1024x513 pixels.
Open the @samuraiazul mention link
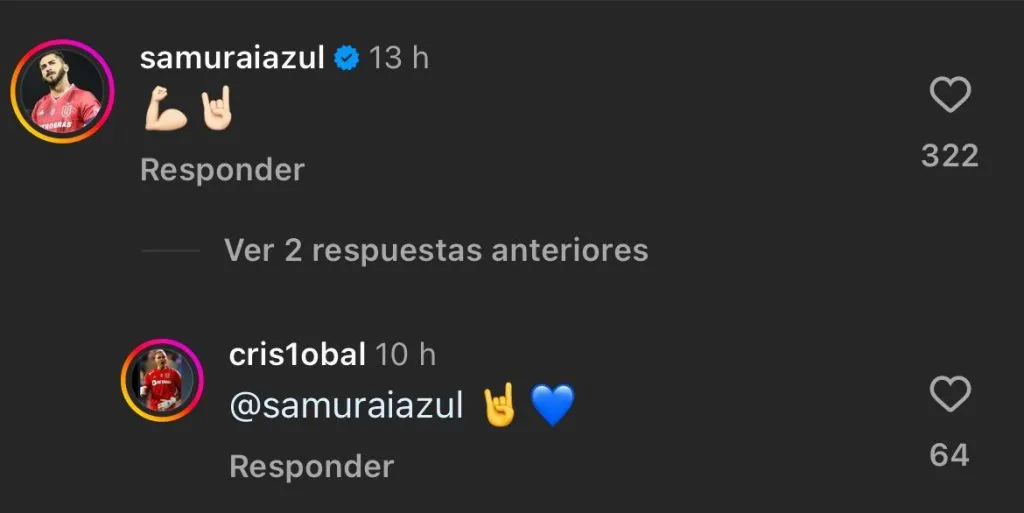346,406
